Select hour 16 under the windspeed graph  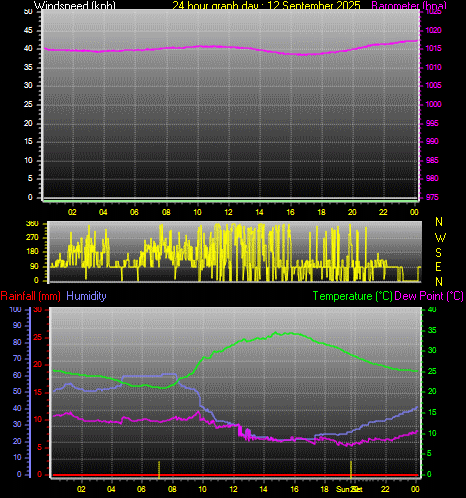290,212
